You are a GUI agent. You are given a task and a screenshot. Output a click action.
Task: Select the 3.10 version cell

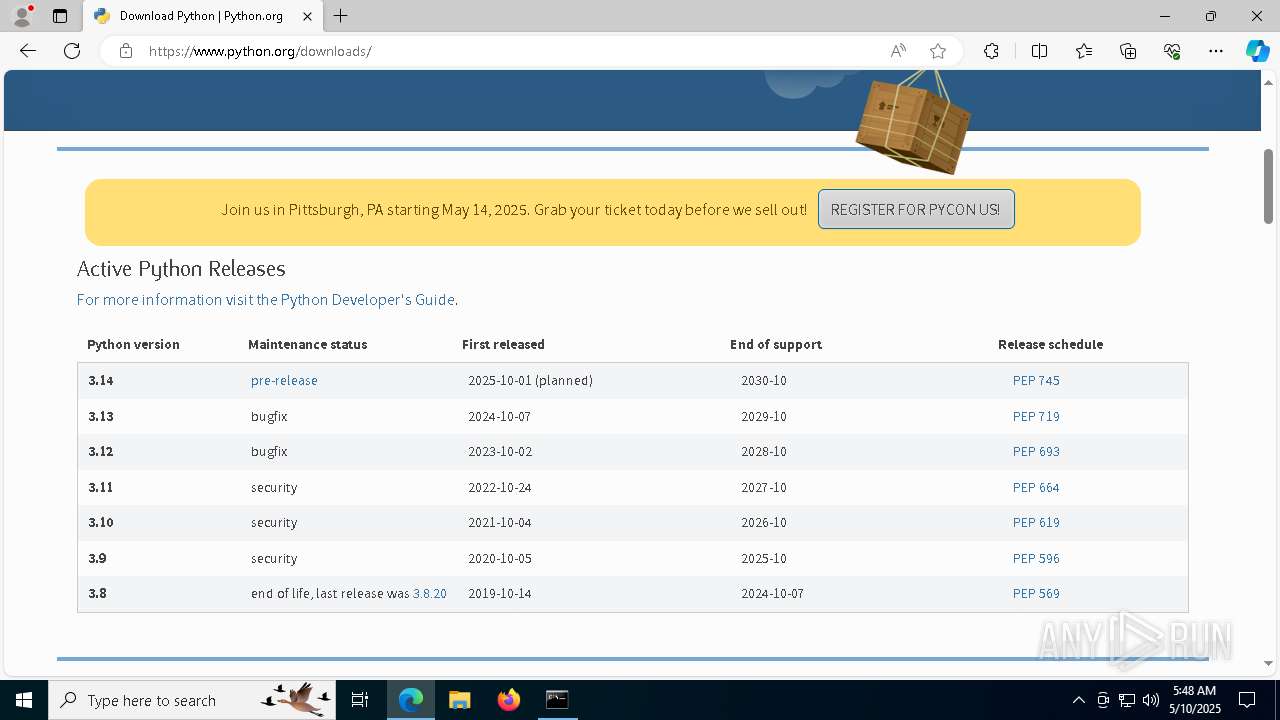pos(101,523)
